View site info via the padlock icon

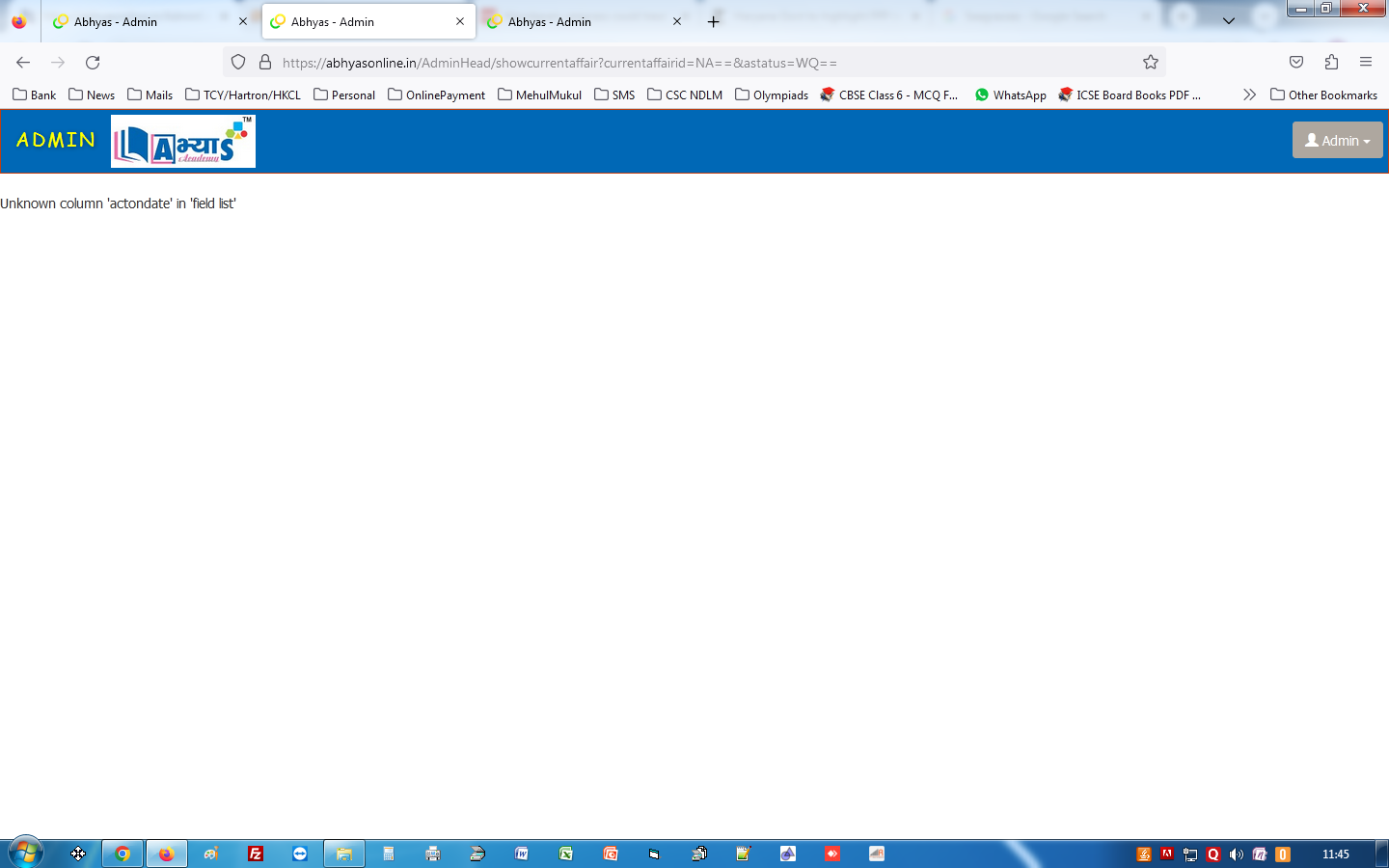coord(265,63)
